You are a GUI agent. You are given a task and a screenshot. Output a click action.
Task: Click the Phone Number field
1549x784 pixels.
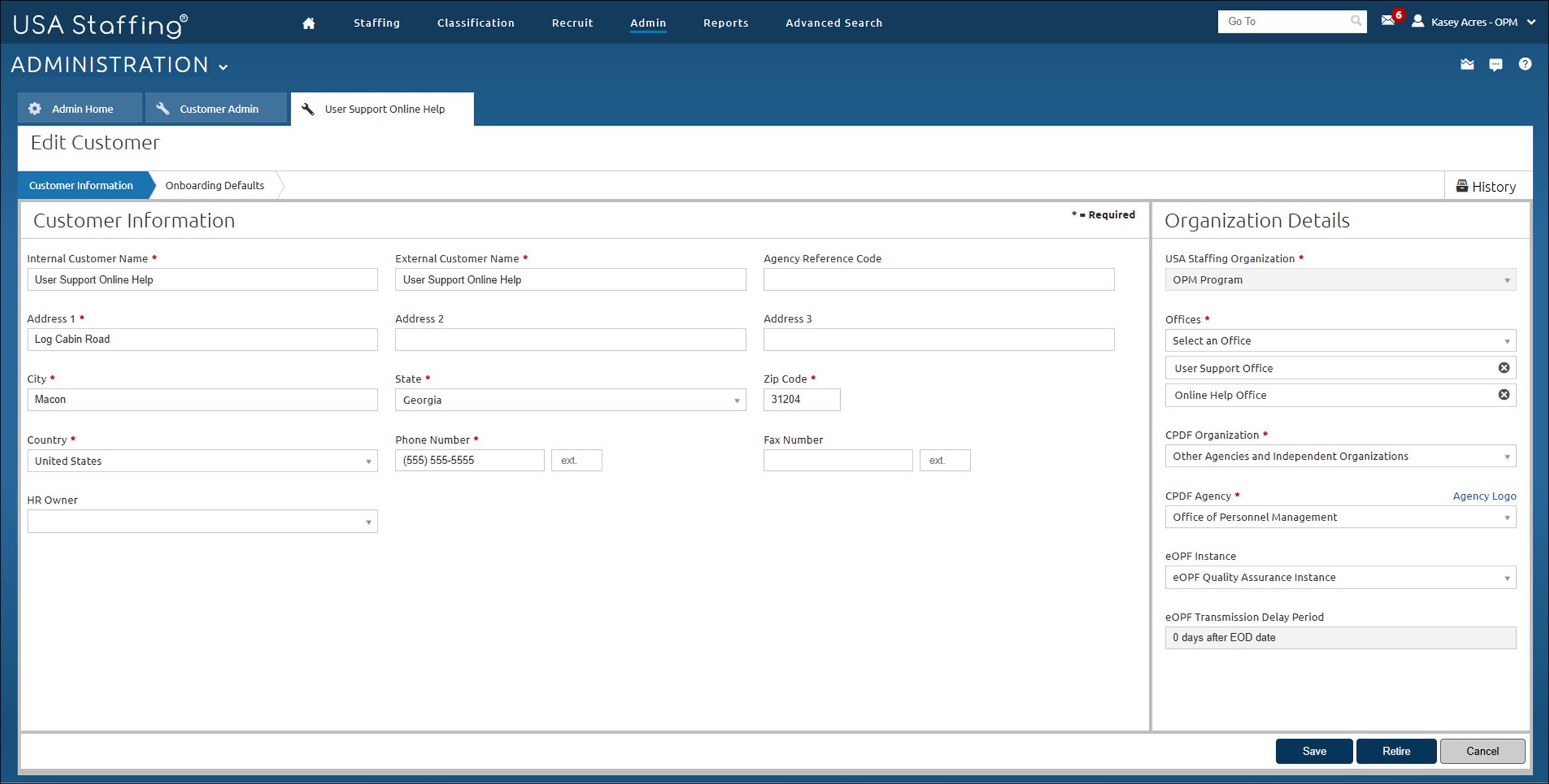470,460
